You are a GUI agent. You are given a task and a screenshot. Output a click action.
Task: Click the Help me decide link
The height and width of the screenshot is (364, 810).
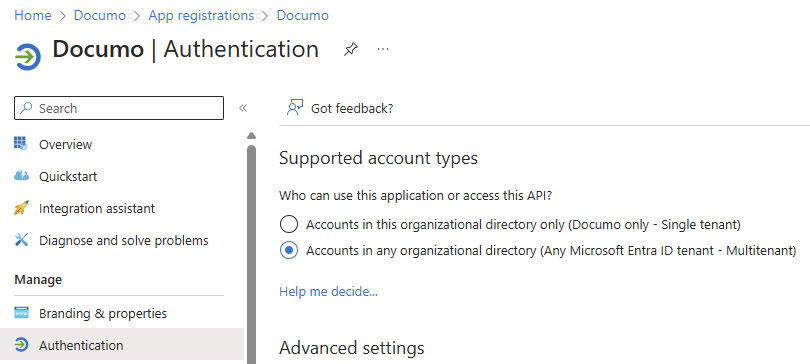(x=329, y=292)
